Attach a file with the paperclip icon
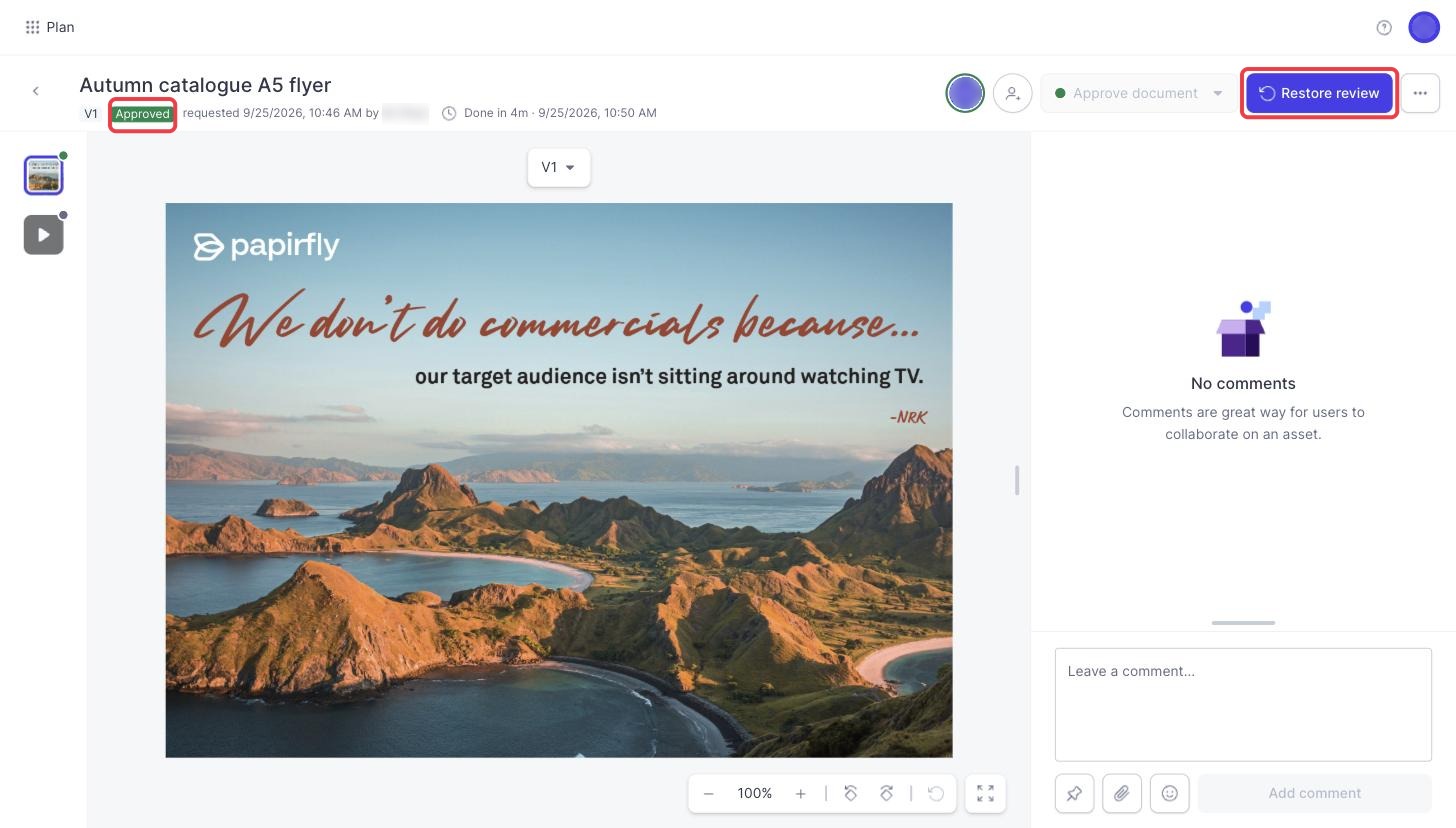 (x=1122, y=793)
